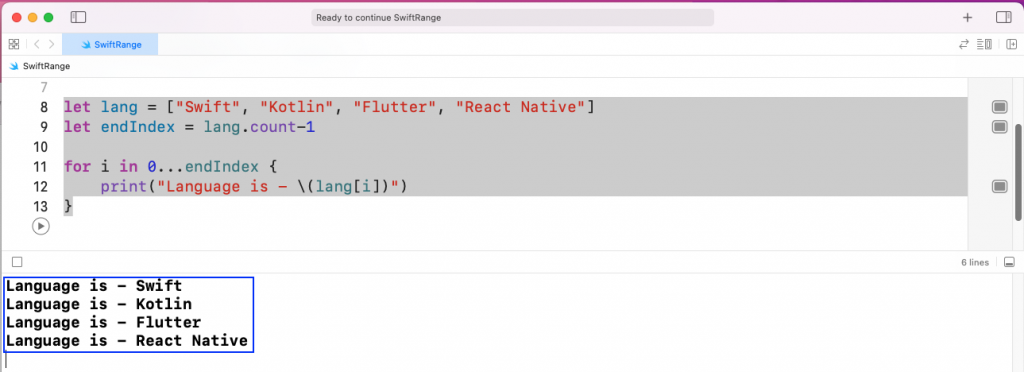Toggle the debug area square checkbox icon
This screenshot has height=372, width=1024.
click(x=17, y=262)
